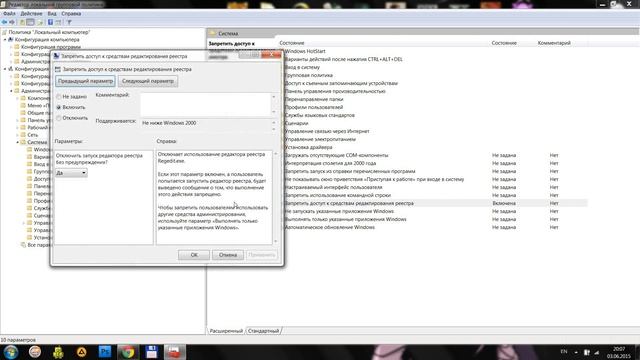The height and width of the screenshot is (360, 640).
Task: Click the floppy disk icon on taskbar
Action: [x=151, y=352]
